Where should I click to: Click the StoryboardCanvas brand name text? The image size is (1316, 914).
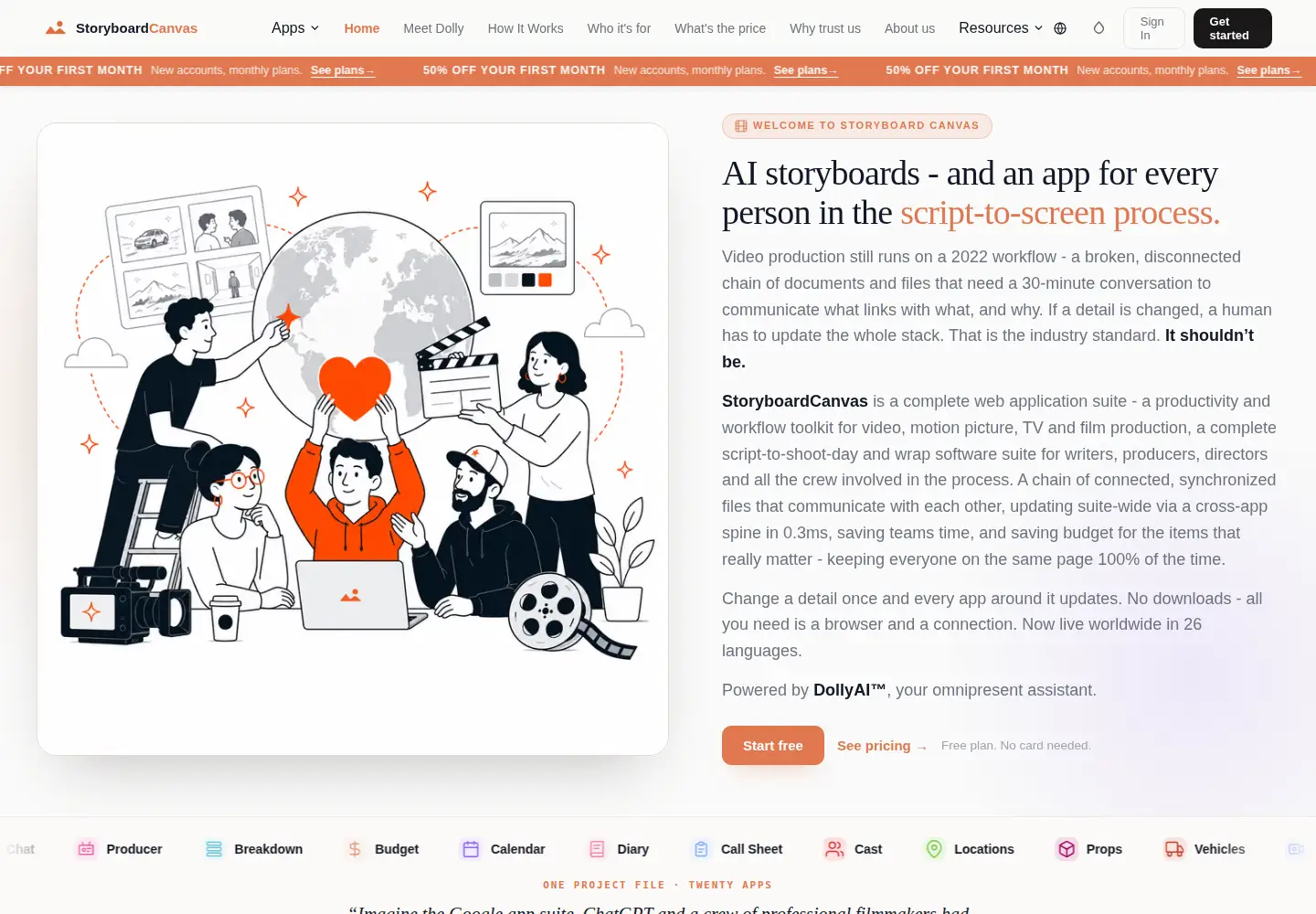(136, 28)
